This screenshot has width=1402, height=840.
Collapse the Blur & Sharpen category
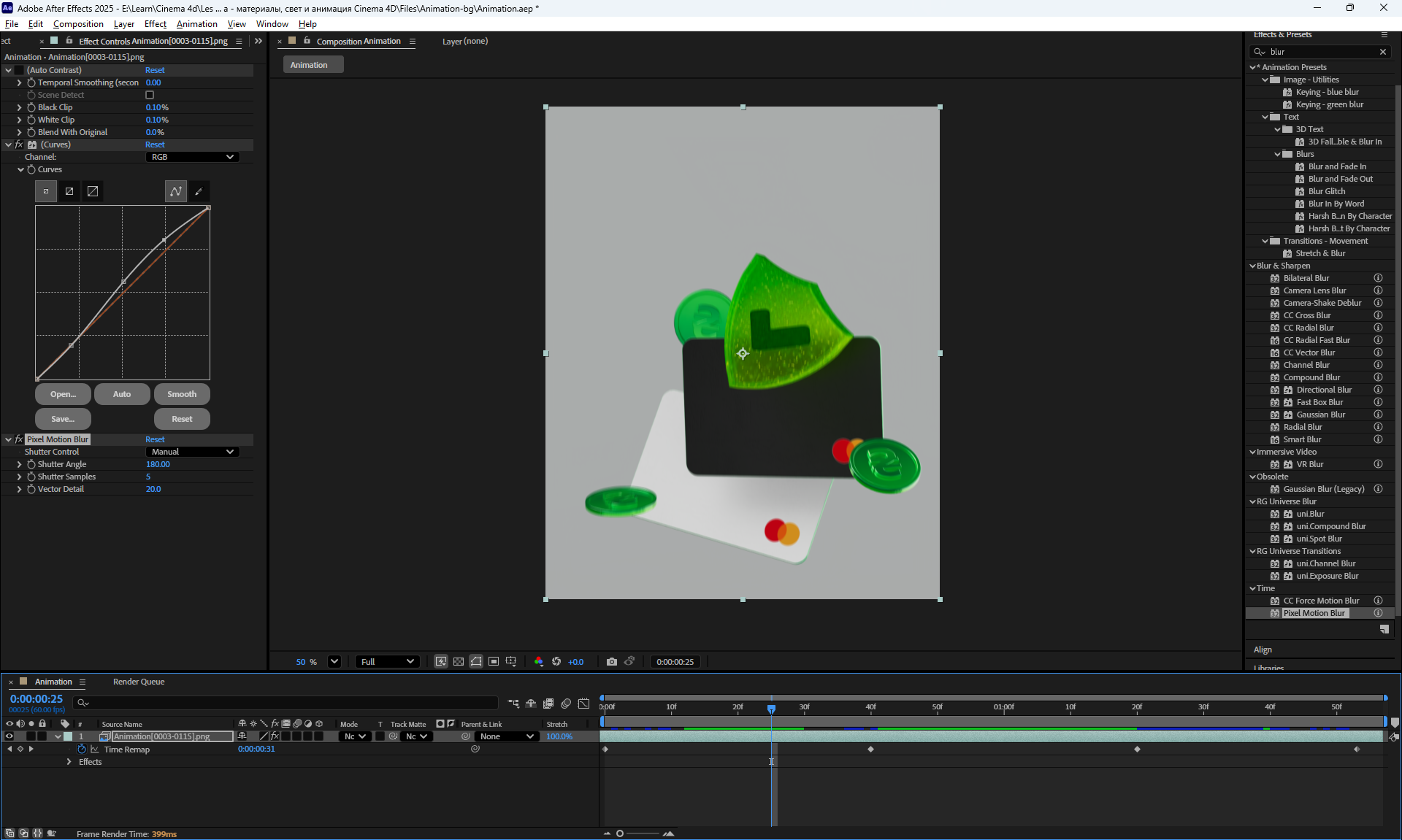pos(1253,266)
